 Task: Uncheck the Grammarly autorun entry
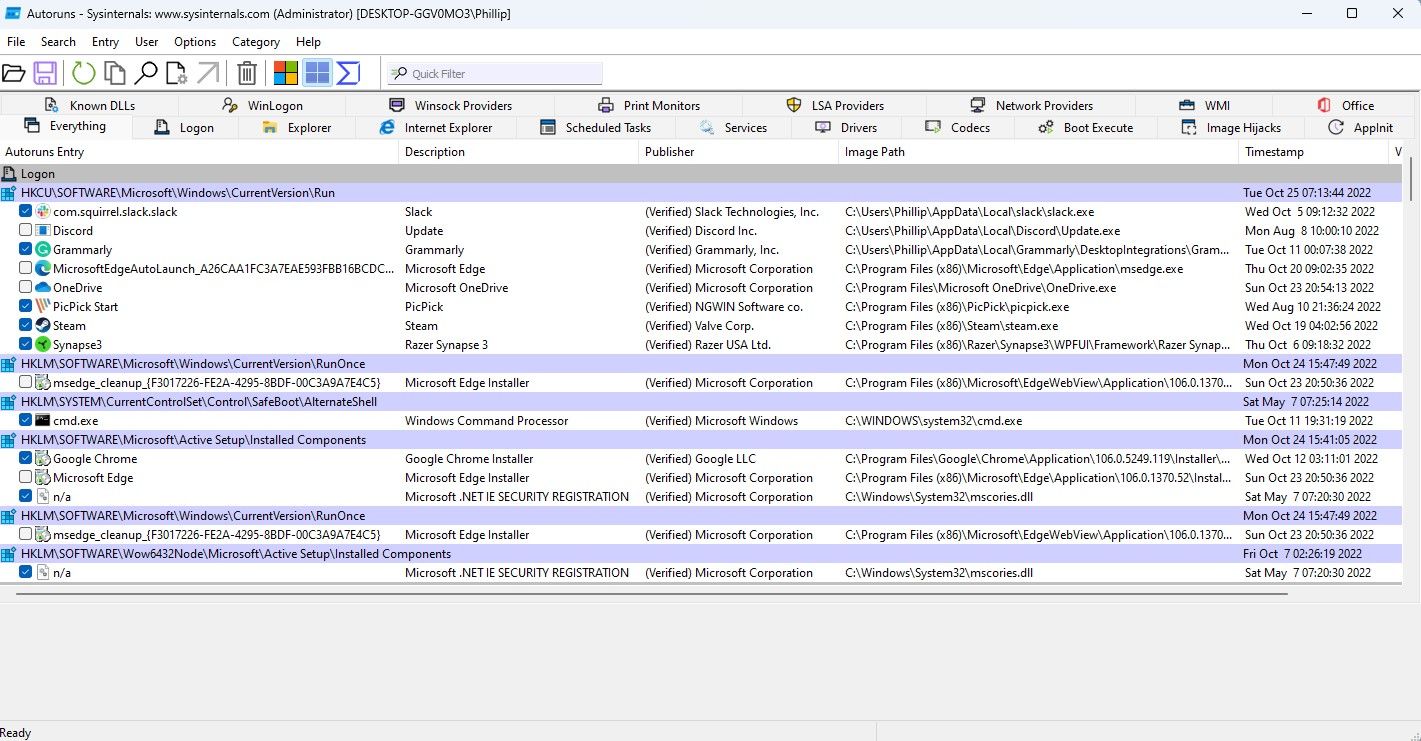24,249
